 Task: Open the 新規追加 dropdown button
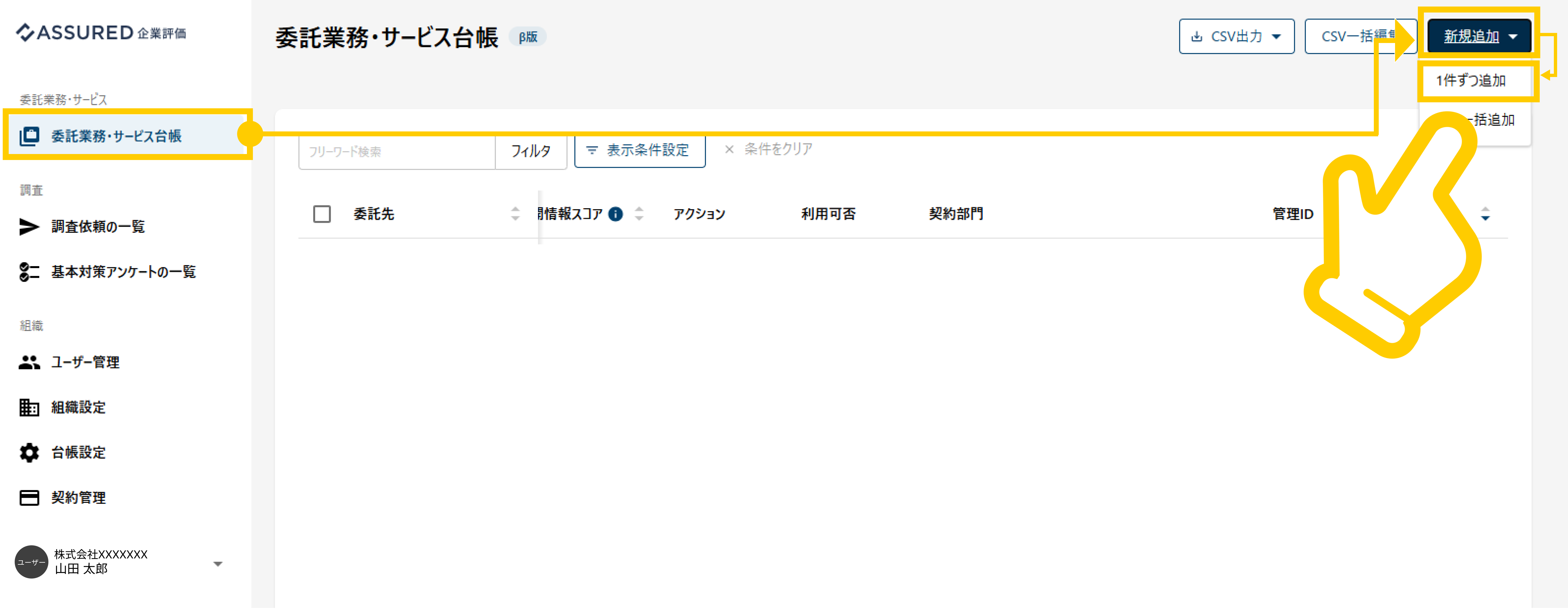1479,36
